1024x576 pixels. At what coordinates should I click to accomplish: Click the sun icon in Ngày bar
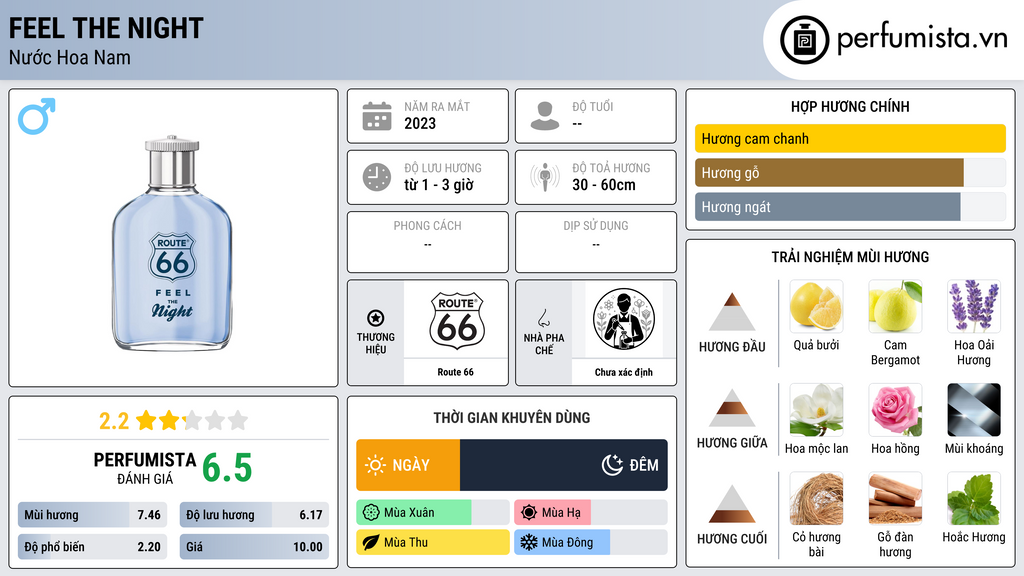coord(375,465)
